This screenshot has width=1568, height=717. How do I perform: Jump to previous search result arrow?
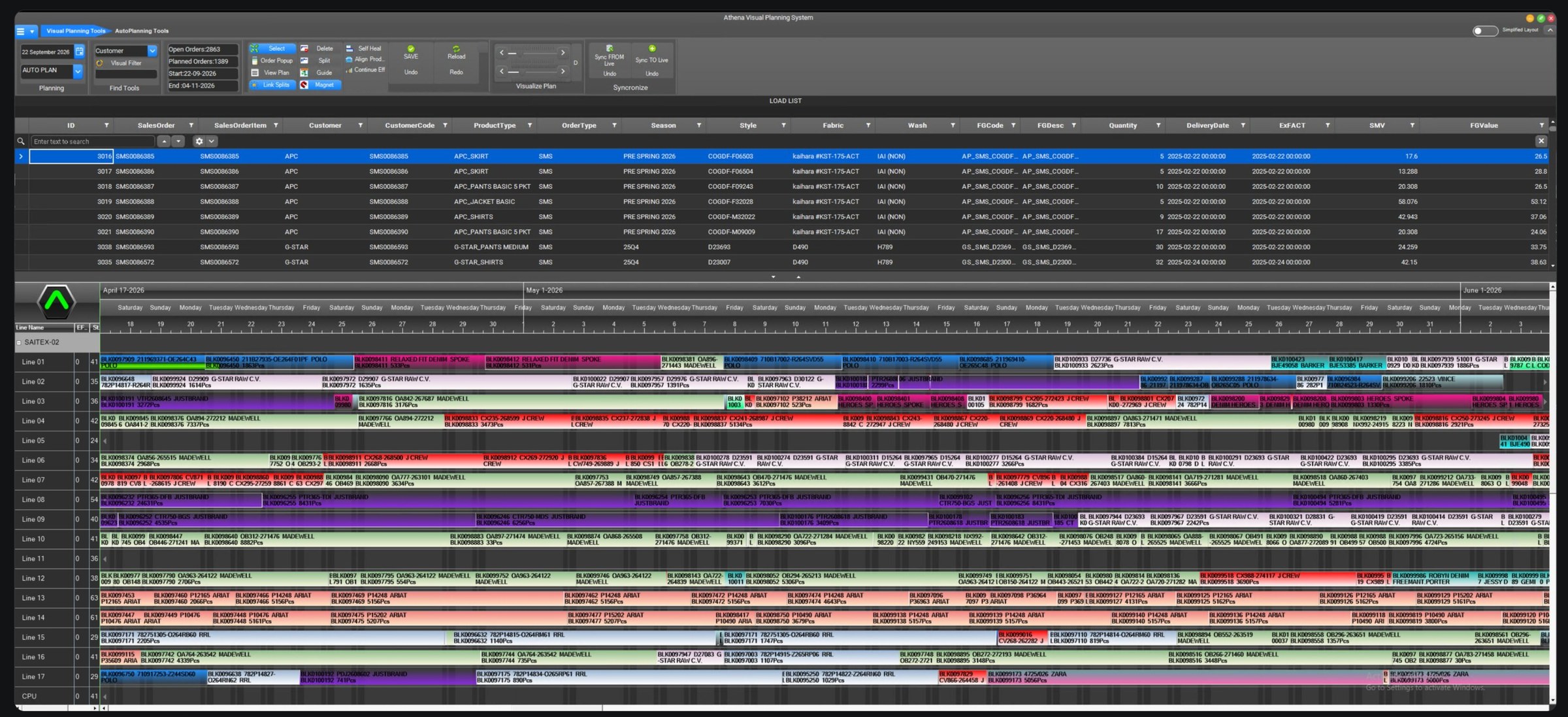click(165, 141)
